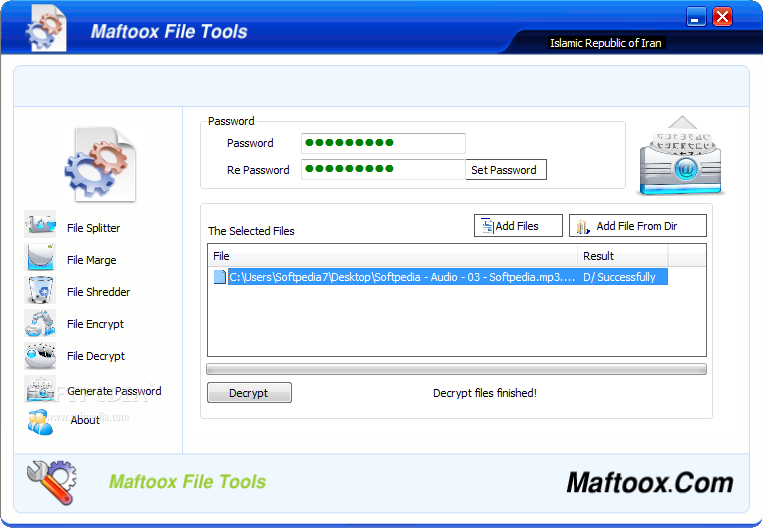763x528 pixels.
Task: Click the File Shredder trash icon
Action: [40, 290]
